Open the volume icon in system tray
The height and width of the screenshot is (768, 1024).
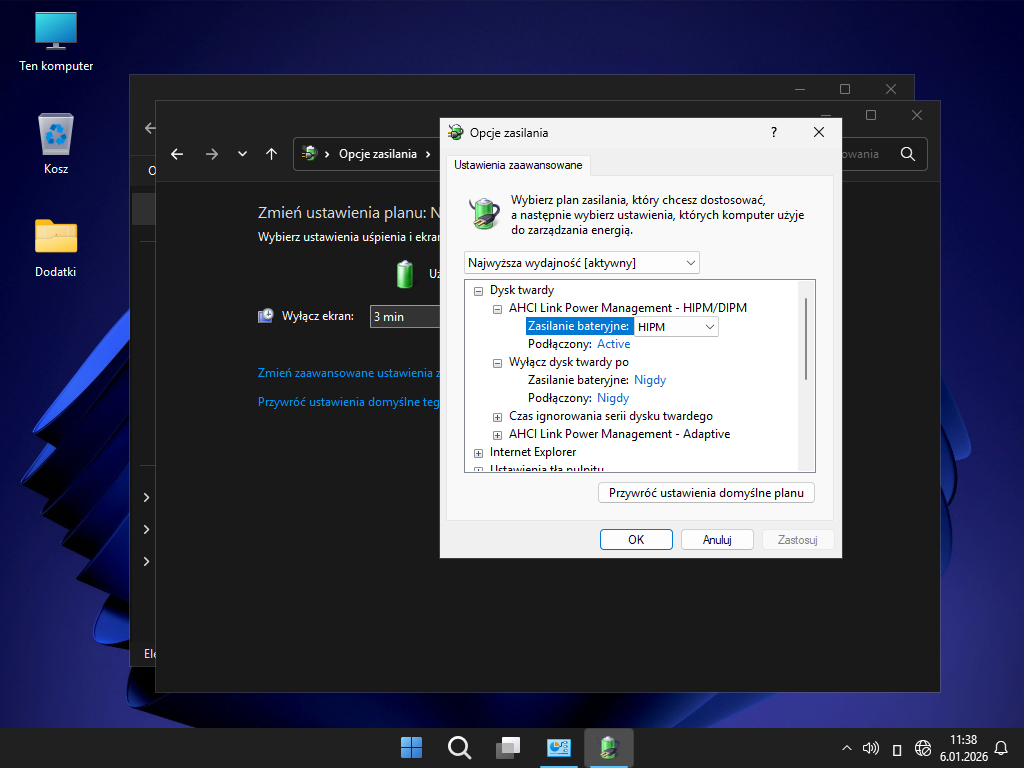[870, 748]
